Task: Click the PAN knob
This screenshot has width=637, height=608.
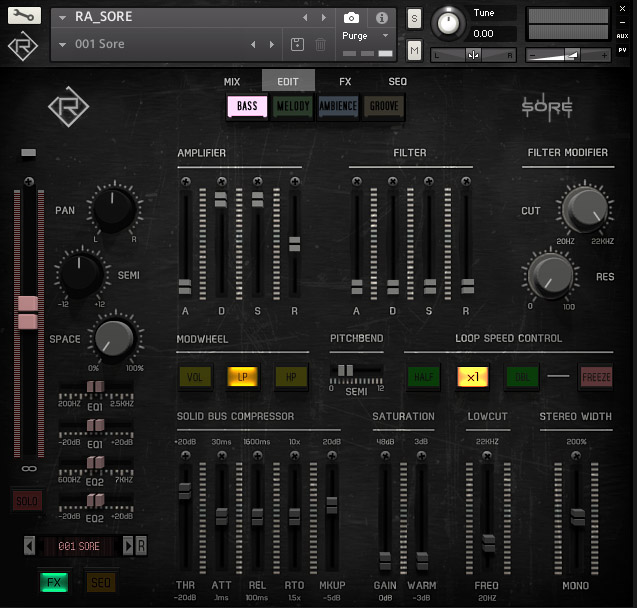Action: [x=114, y=210]
